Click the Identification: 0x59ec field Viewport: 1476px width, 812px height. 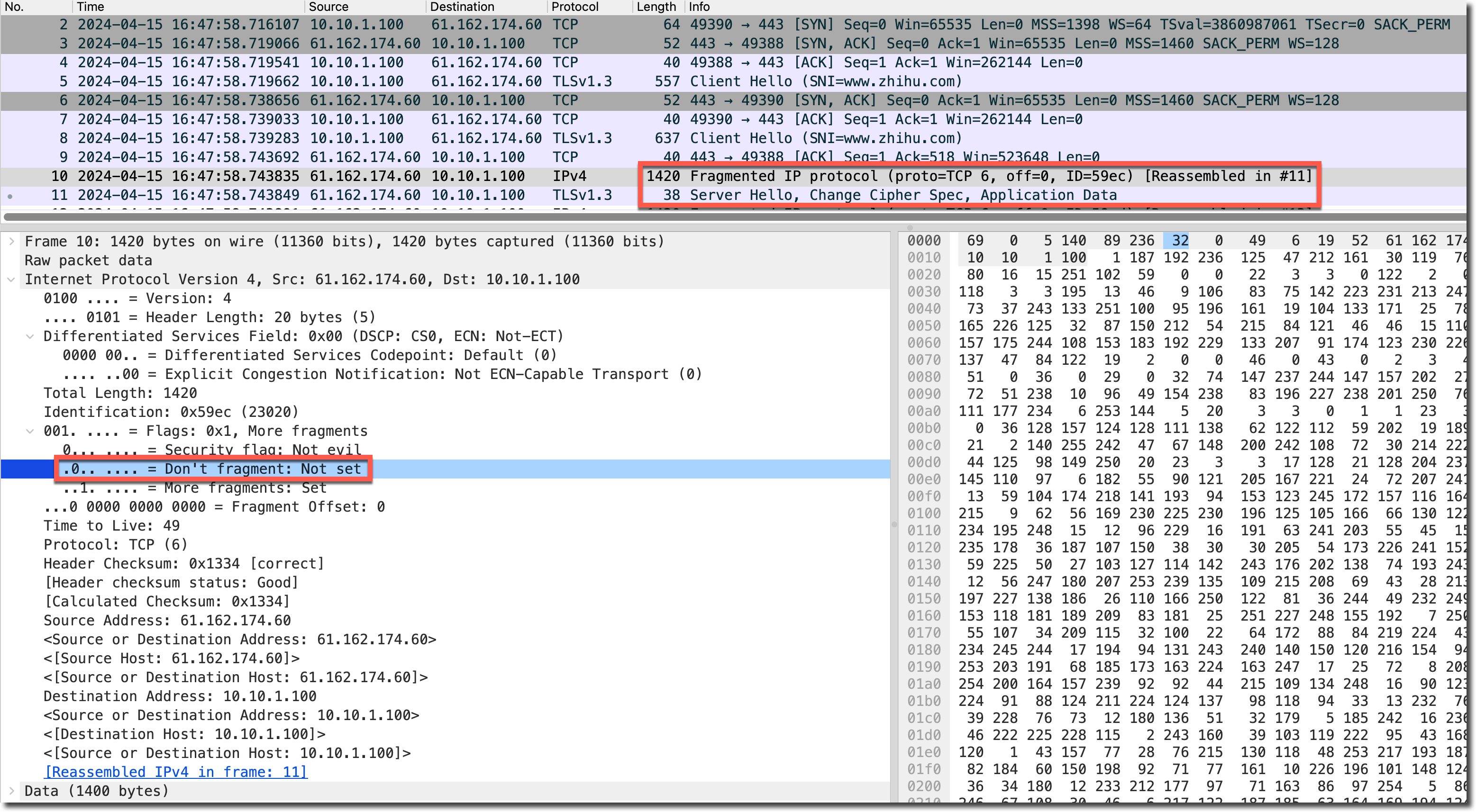[171, 412]
